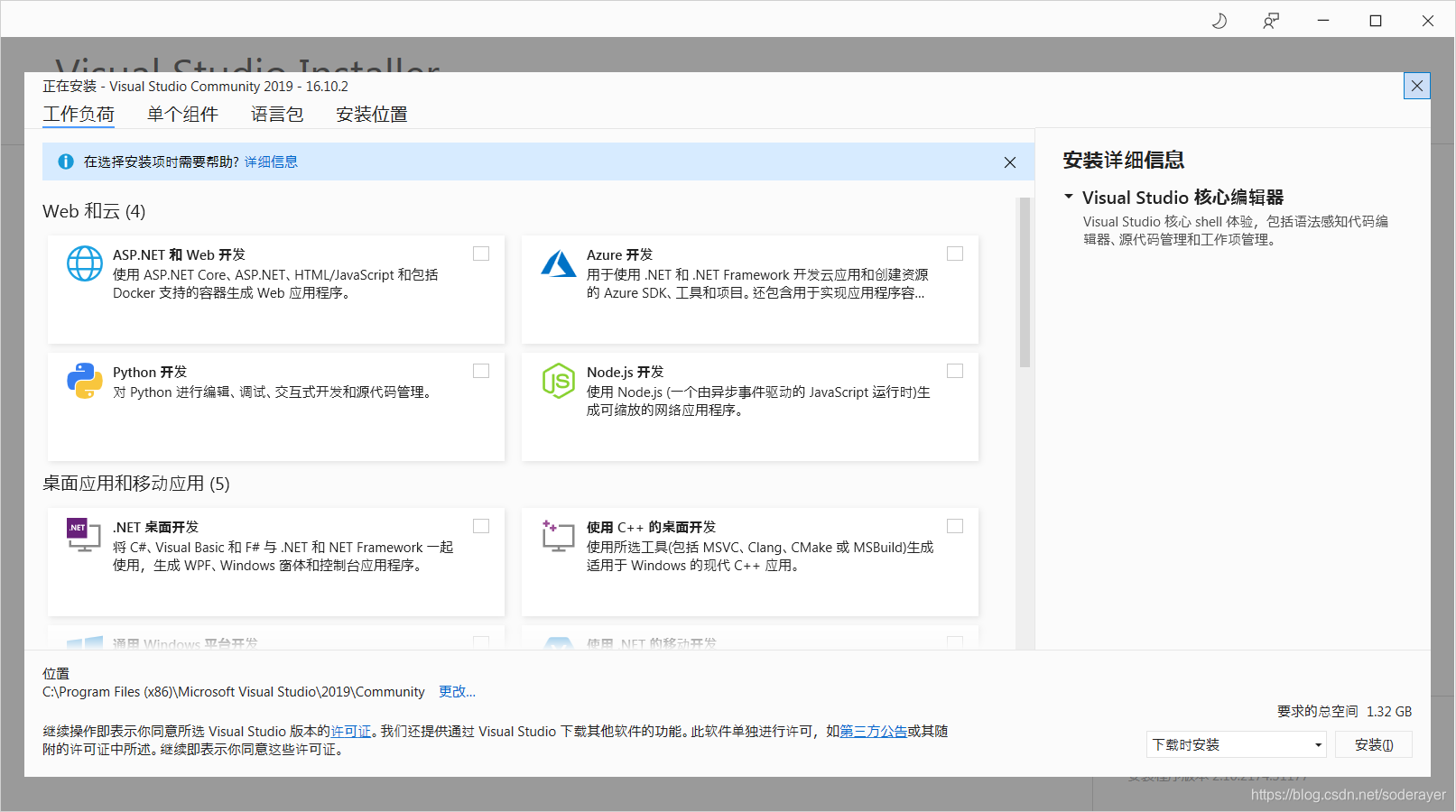
Task: Click the 要求的总空间 1.32 GB text
Action: tap(1344, 711)
